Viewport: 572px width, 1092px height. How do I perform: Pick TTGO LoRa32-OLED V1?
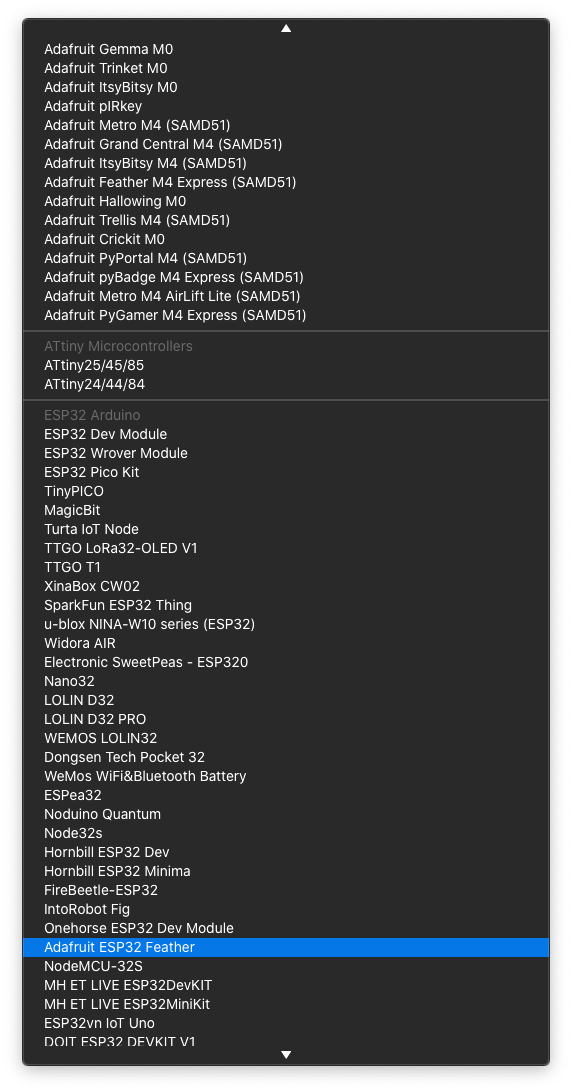point(286,549)
